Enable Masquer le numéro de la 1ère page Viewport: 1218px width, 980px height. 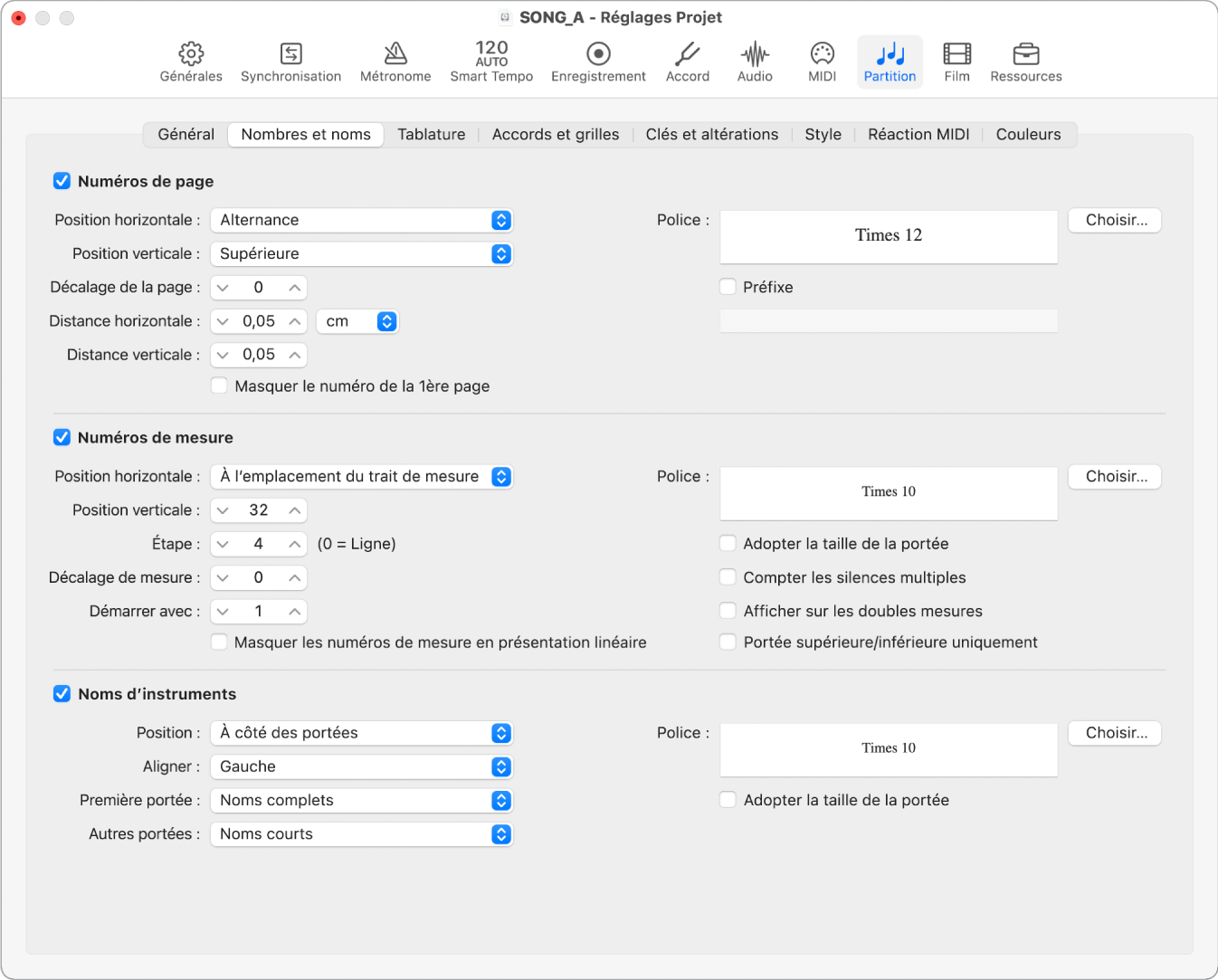219,385
